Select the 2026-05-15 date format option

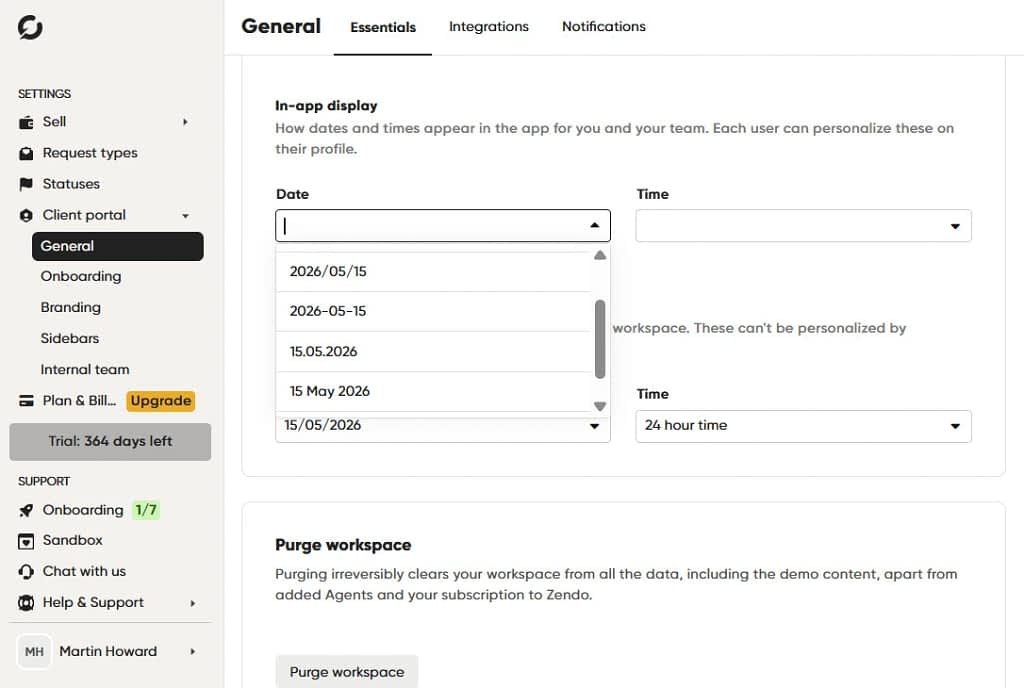[435, 311]
